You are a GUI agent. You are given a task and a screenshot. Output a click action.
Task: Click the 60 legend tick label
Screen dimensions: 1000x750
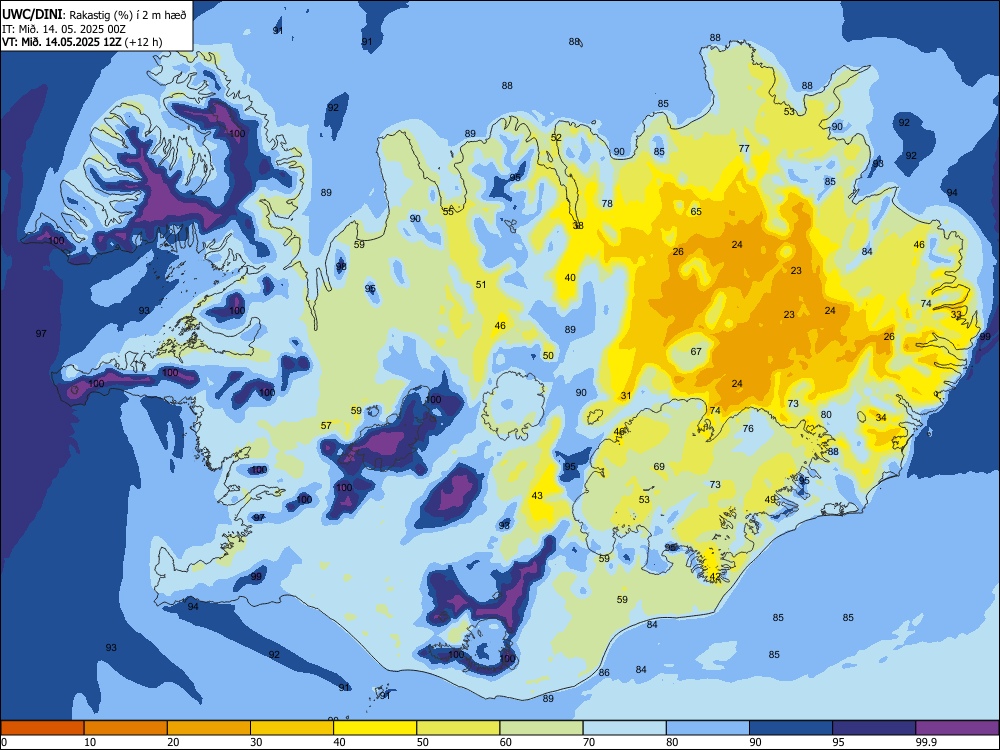tap(506, 742)
